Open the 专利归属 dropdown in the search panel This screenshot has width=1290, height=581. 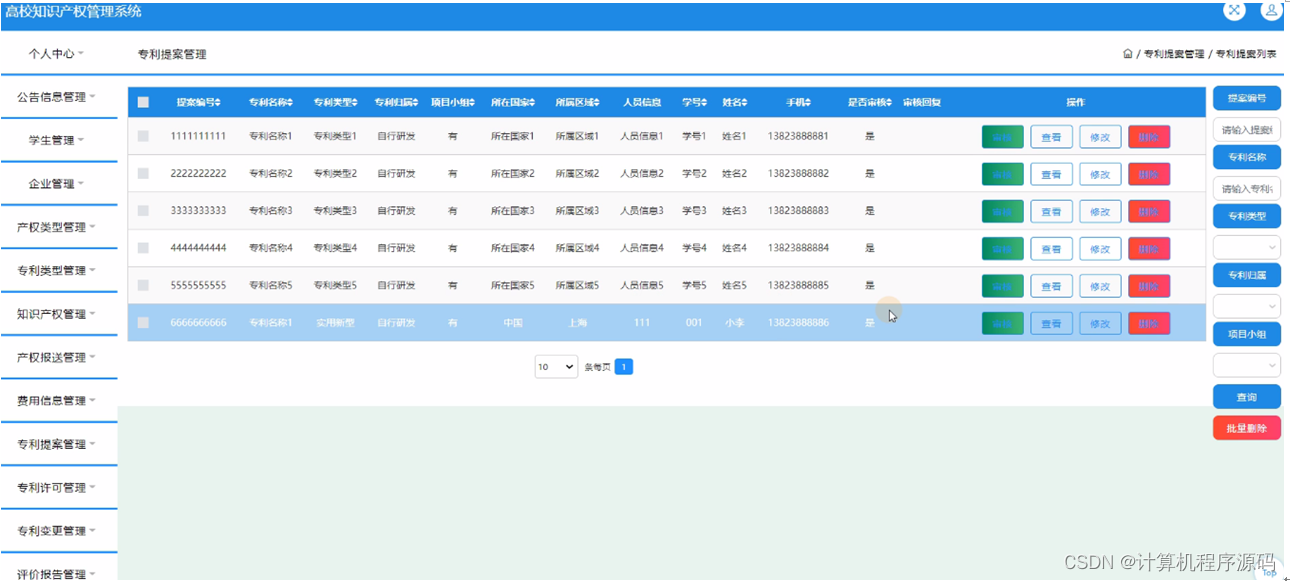1247,305
